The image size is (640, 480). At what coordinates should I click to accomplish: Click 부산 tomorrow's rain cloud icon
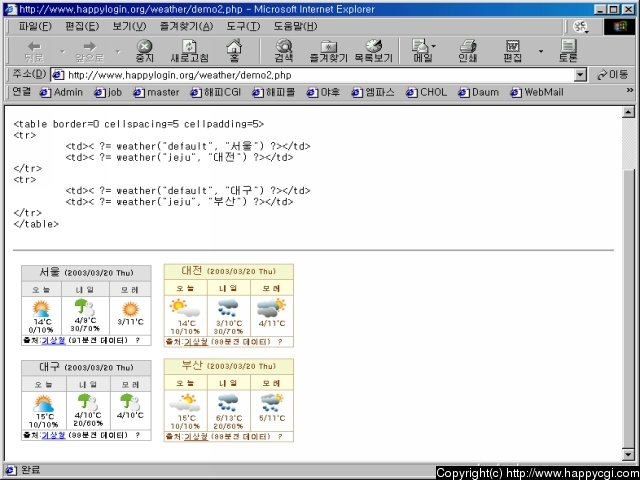pyautogui.click(x=228, y=402)
